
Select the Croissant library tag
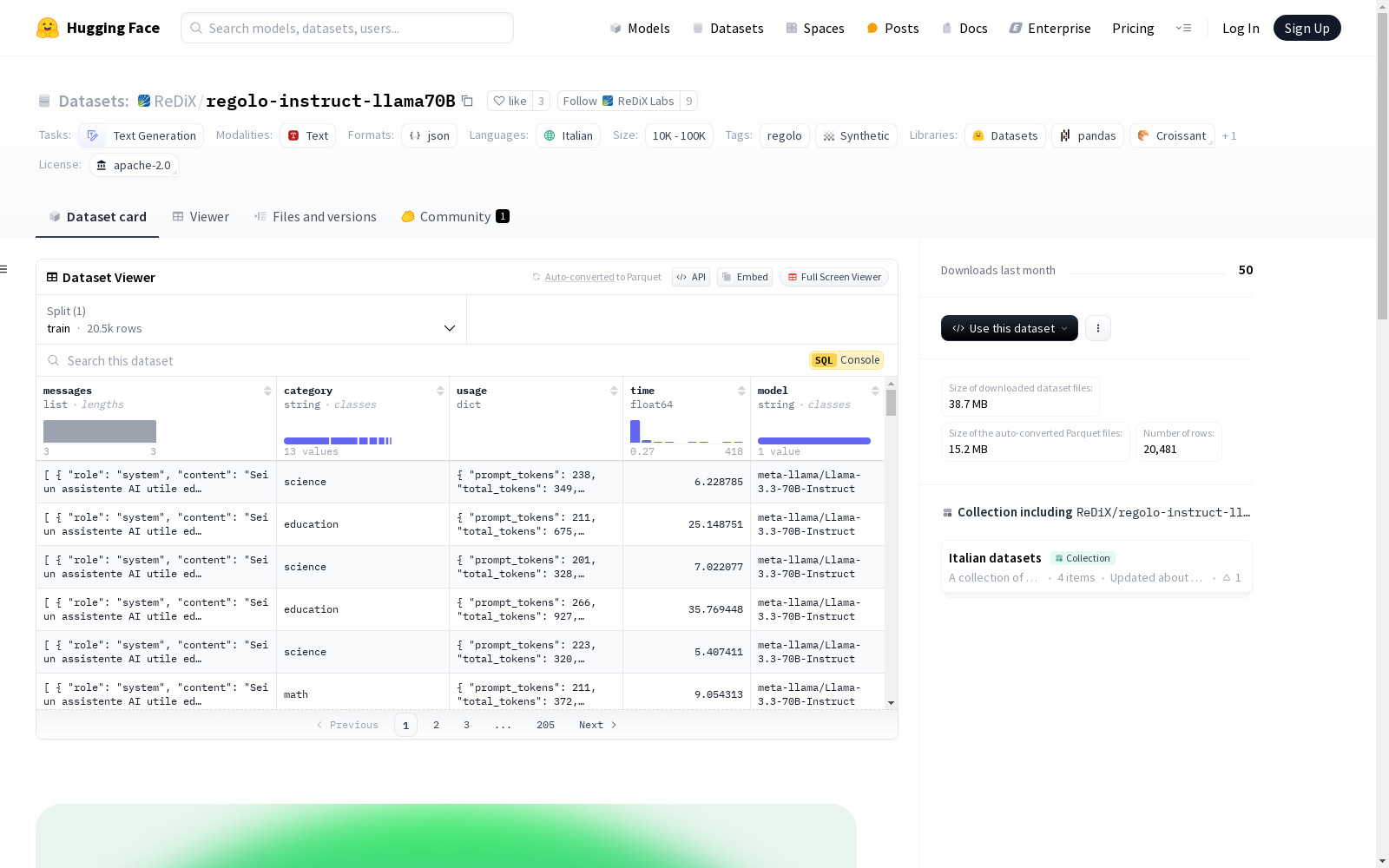tap(1172, 135)
